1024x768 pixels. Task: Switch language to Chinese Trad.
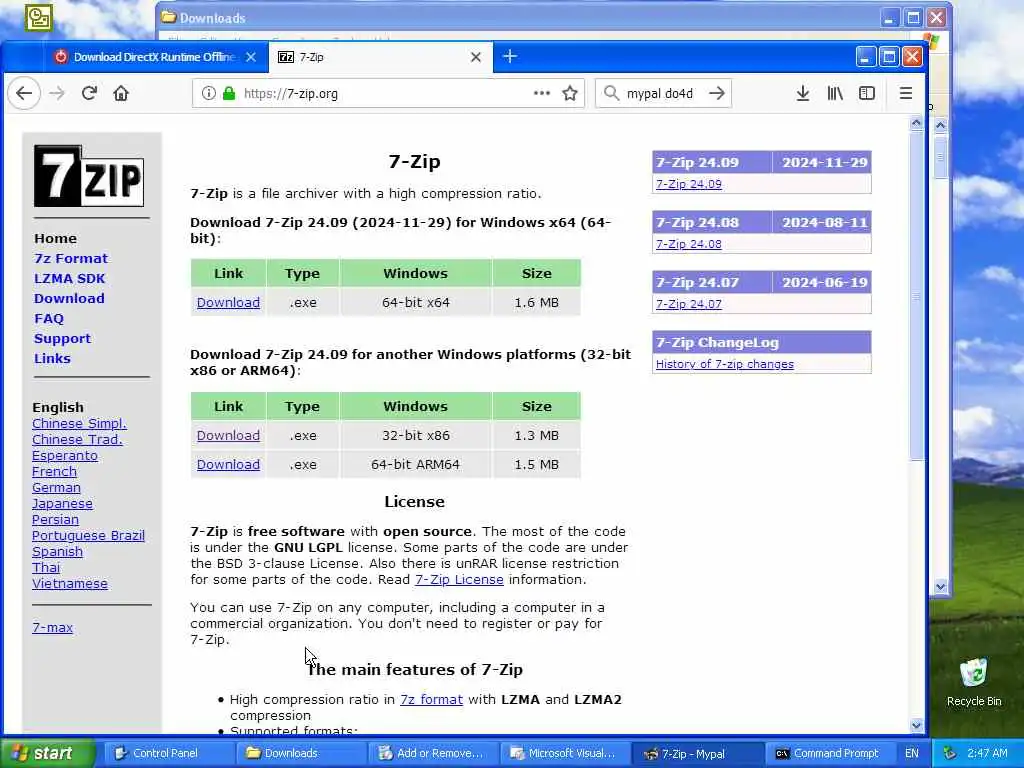point(77,440)
